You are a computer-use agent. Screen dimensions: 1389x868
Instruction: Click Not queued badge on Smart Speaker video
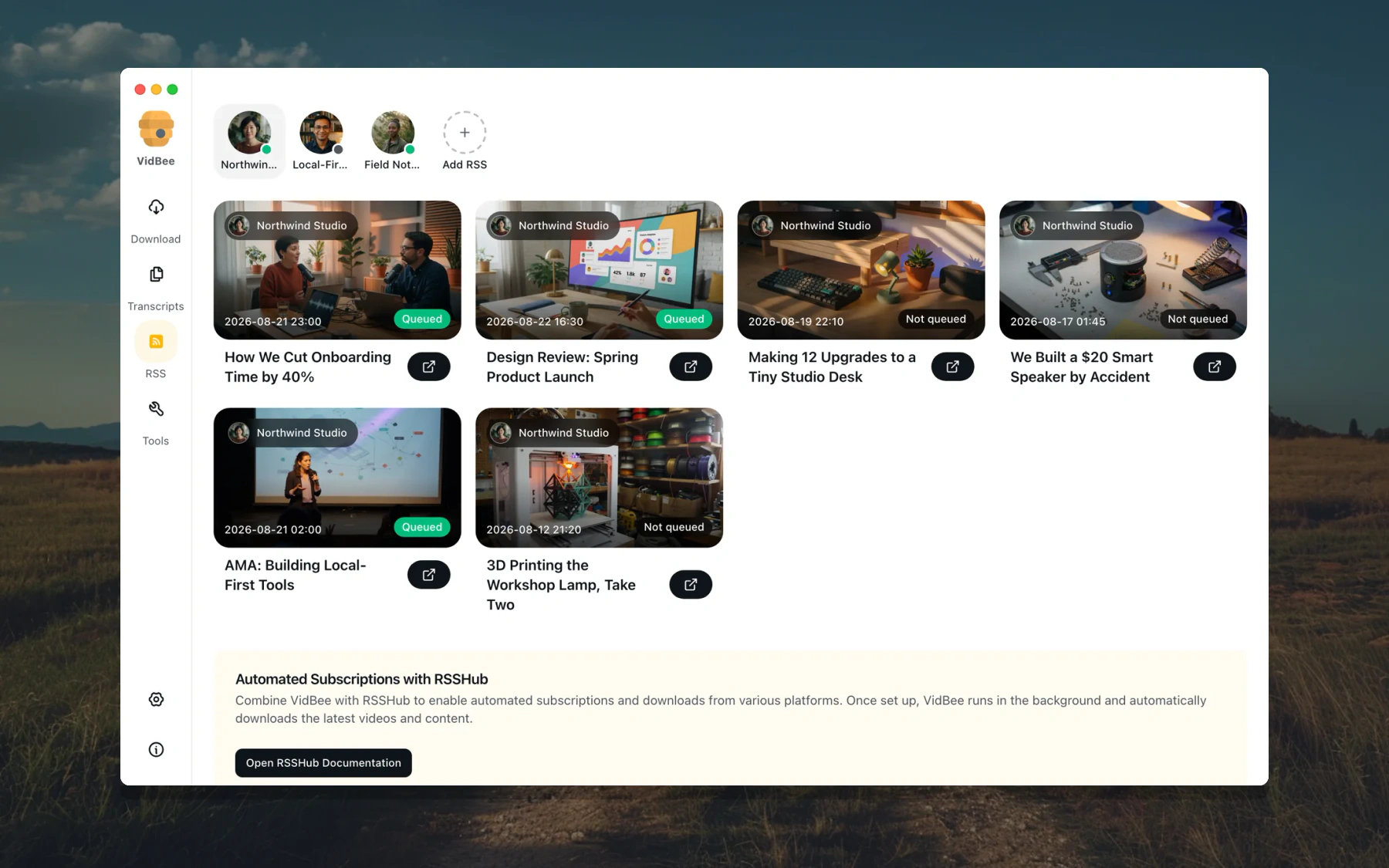(x=1198, y=319)
